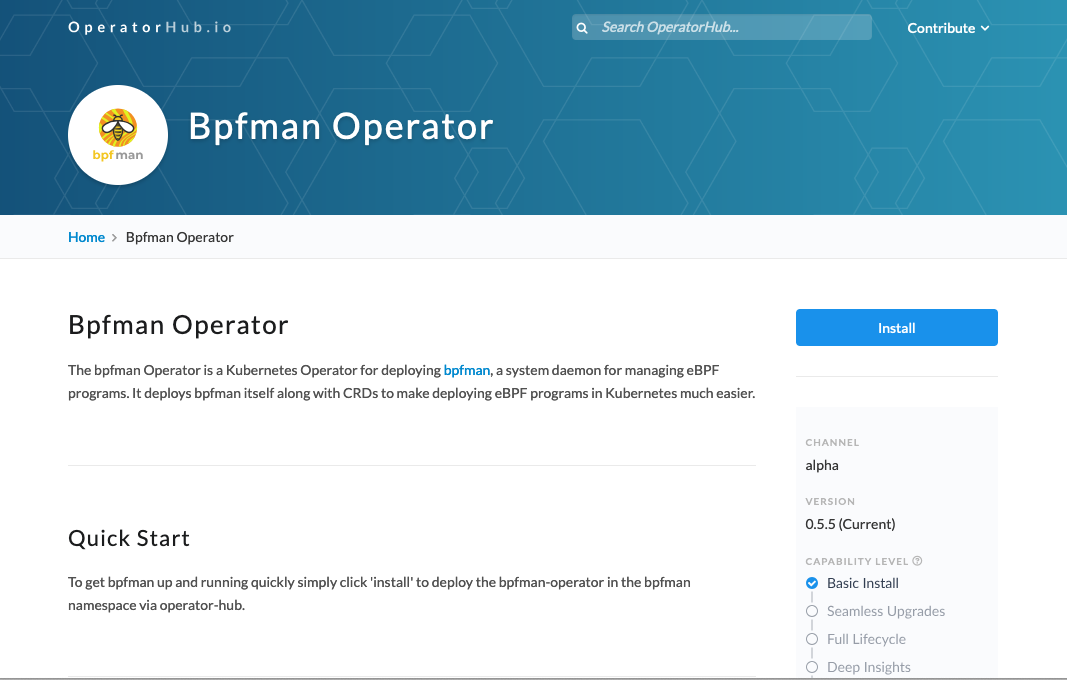The height and width of the screenshot is (680, 1067).
Task: Click the Bpfman Operator breadcrumb entry
Action: tap(179, 237)
